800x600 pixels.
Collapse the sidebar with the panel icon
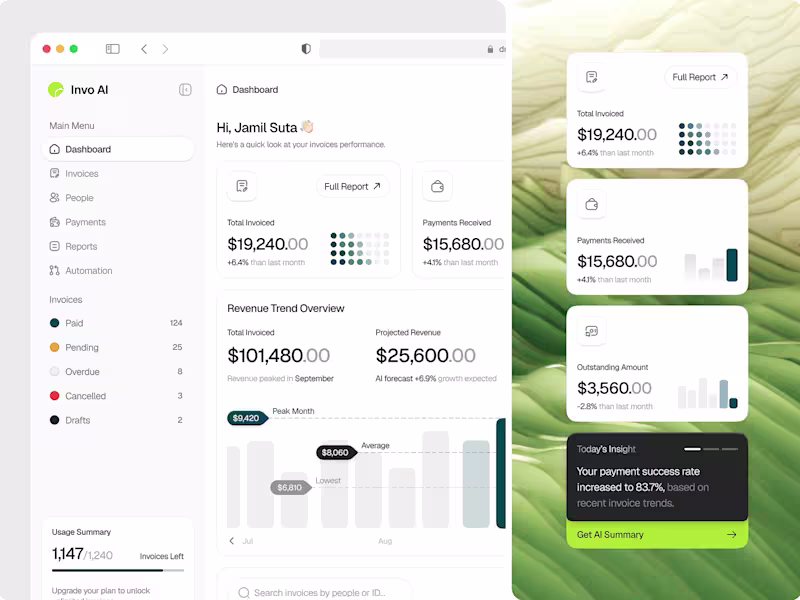coord(185,89)
